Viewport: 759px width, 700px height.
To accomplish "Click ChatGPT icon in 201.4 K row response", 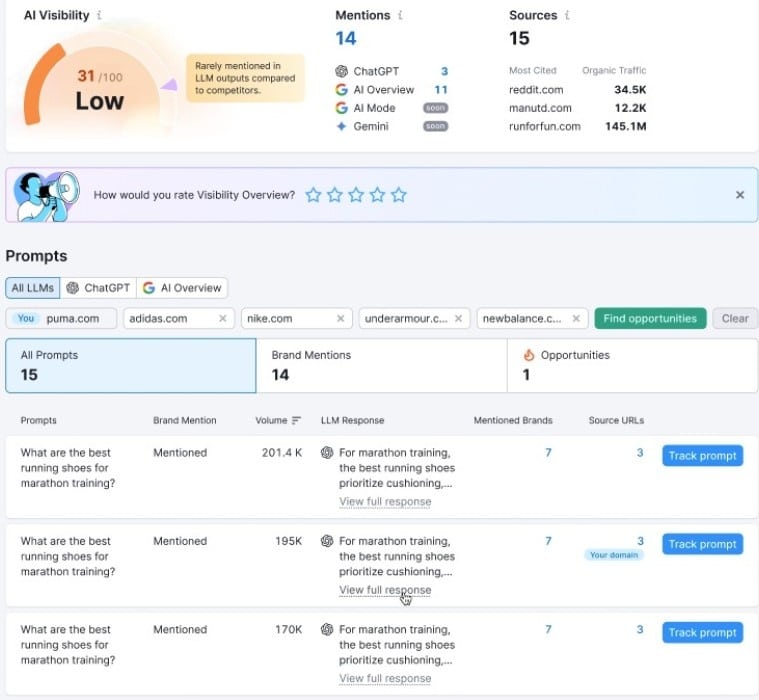I will tap(327, 453).
